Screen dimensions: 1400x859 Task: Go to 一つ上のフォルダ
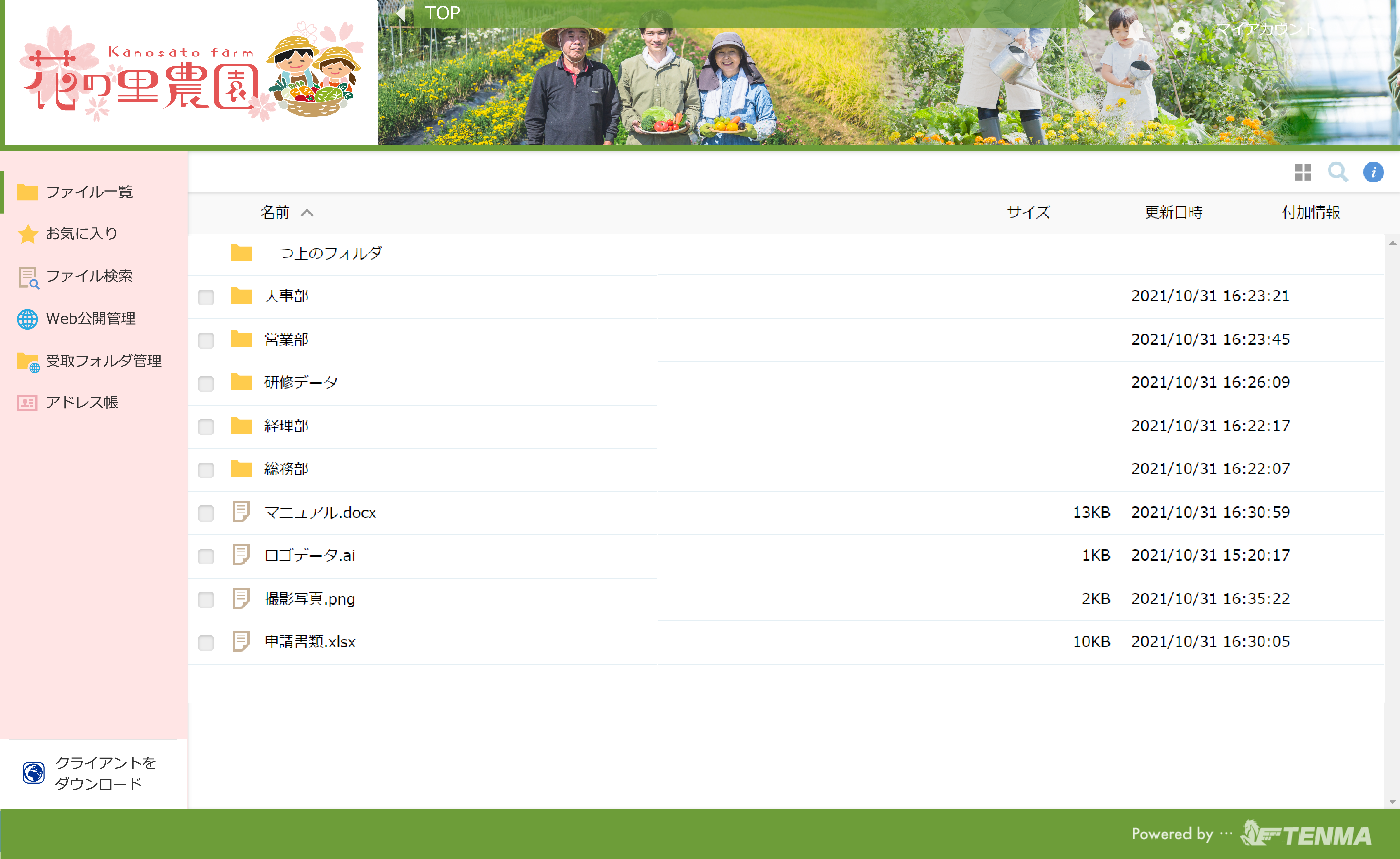[x=323, y=253]
